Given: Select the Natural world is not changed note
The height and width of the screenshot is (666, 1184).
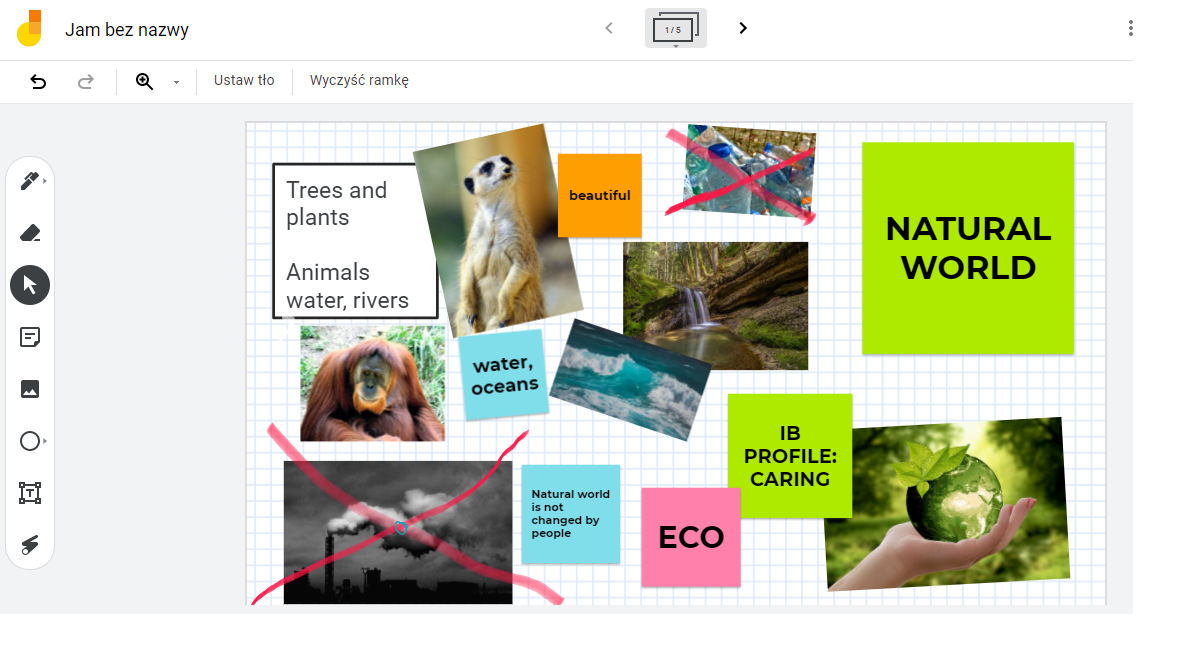Looking at the screenshot, I should [571, 513].
